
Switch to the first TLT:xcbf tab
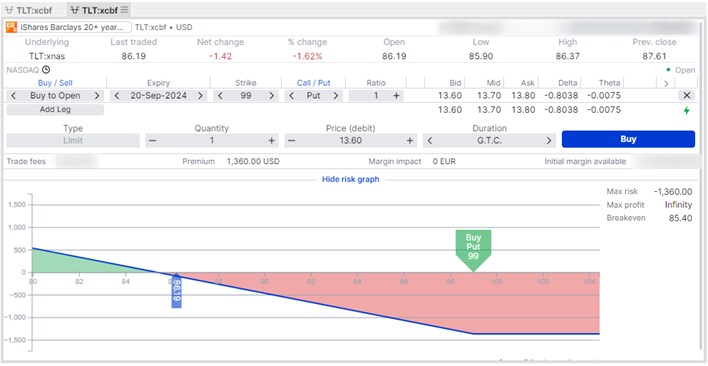31,9
